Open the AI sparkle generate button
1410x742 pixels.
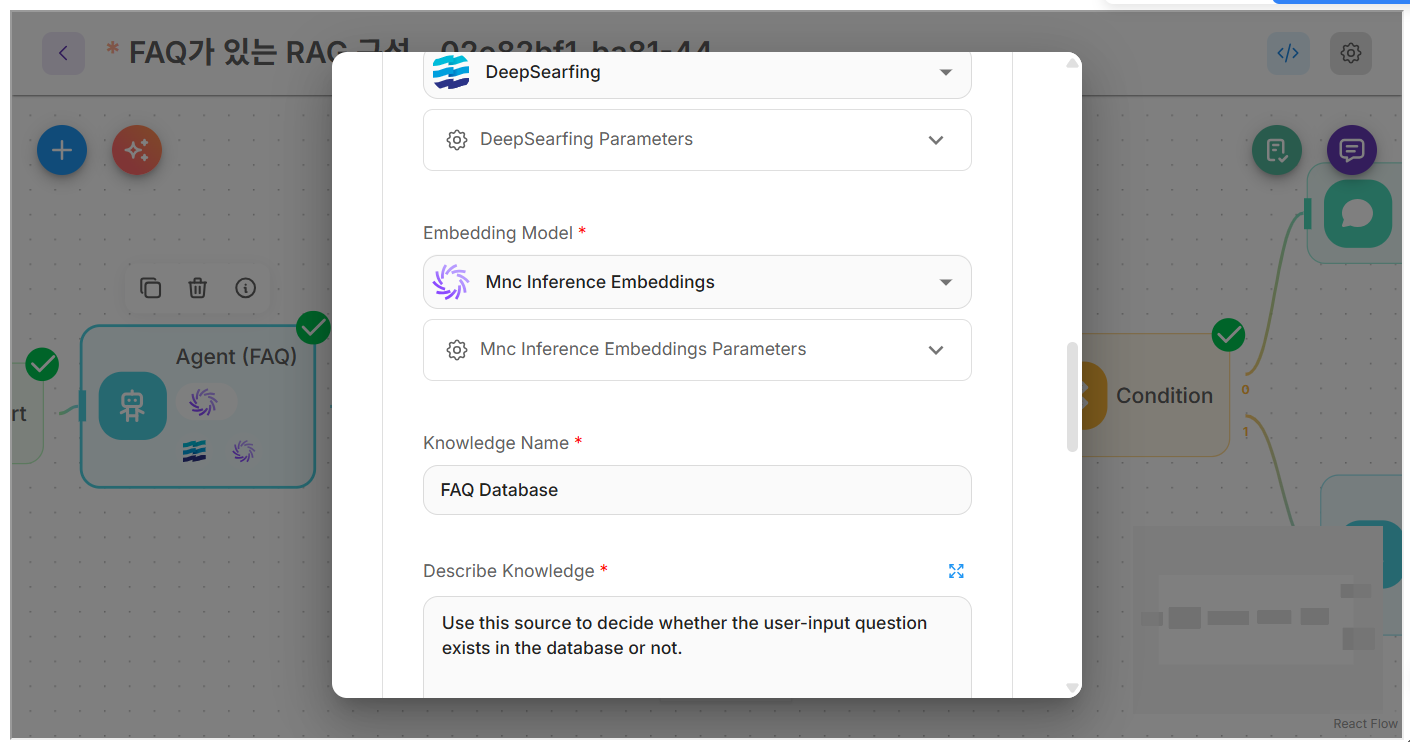click(x=137, y=151)
